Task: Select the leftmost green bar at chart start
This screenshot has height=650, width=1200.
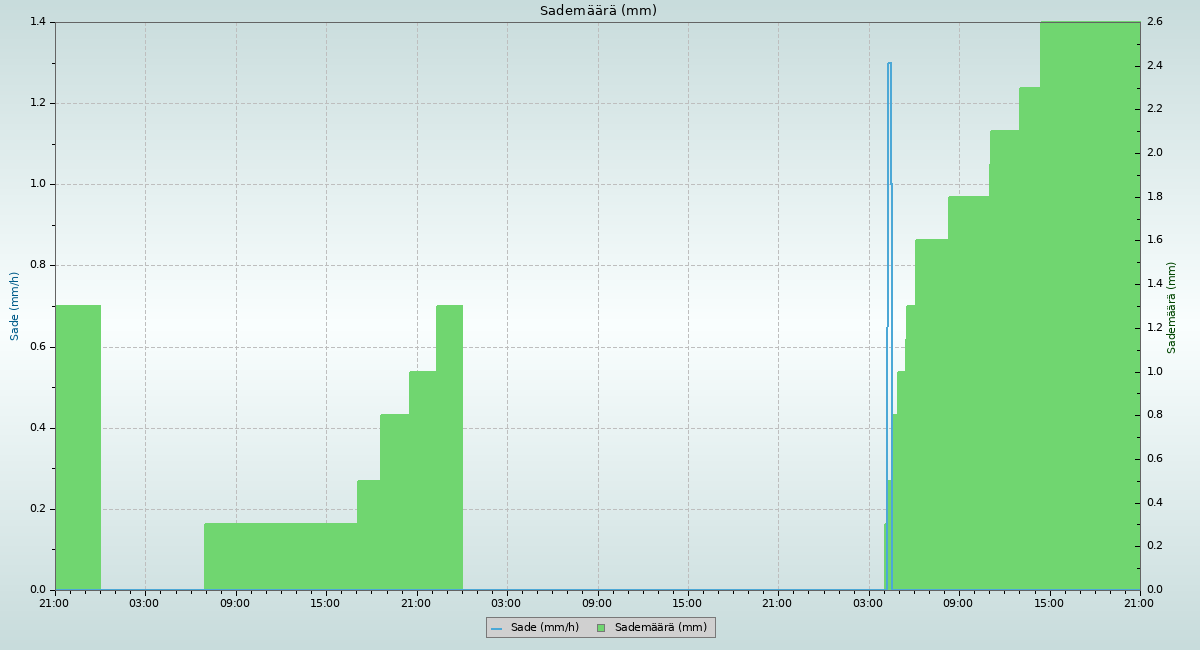Action: click(77, 450)
